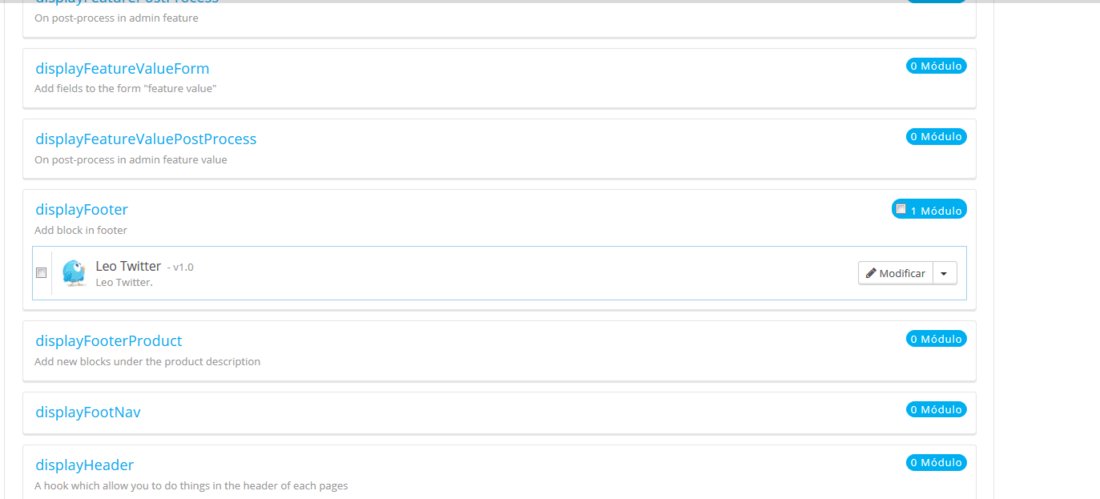Tick the Leo Twitter module checkbox
The height and width of the screenshot is (499, 1100).
(41, 272)
